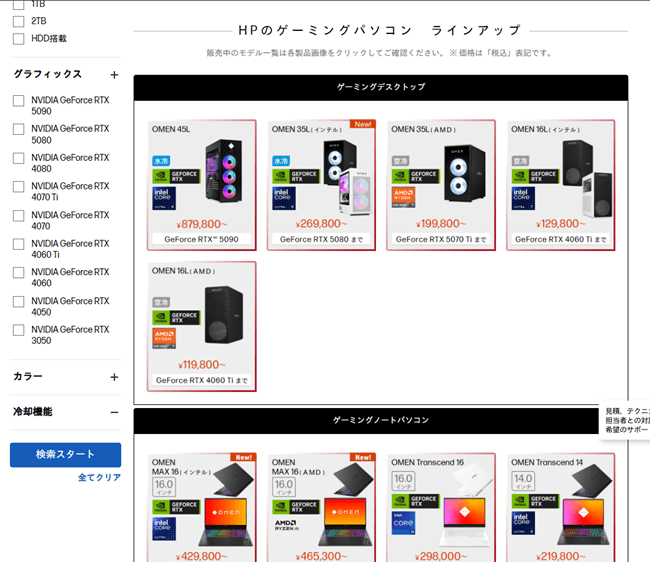Click GeForce RTX 5070 Ti まで label
Viewport: 650px width, 562px height.
click(441, 239)
